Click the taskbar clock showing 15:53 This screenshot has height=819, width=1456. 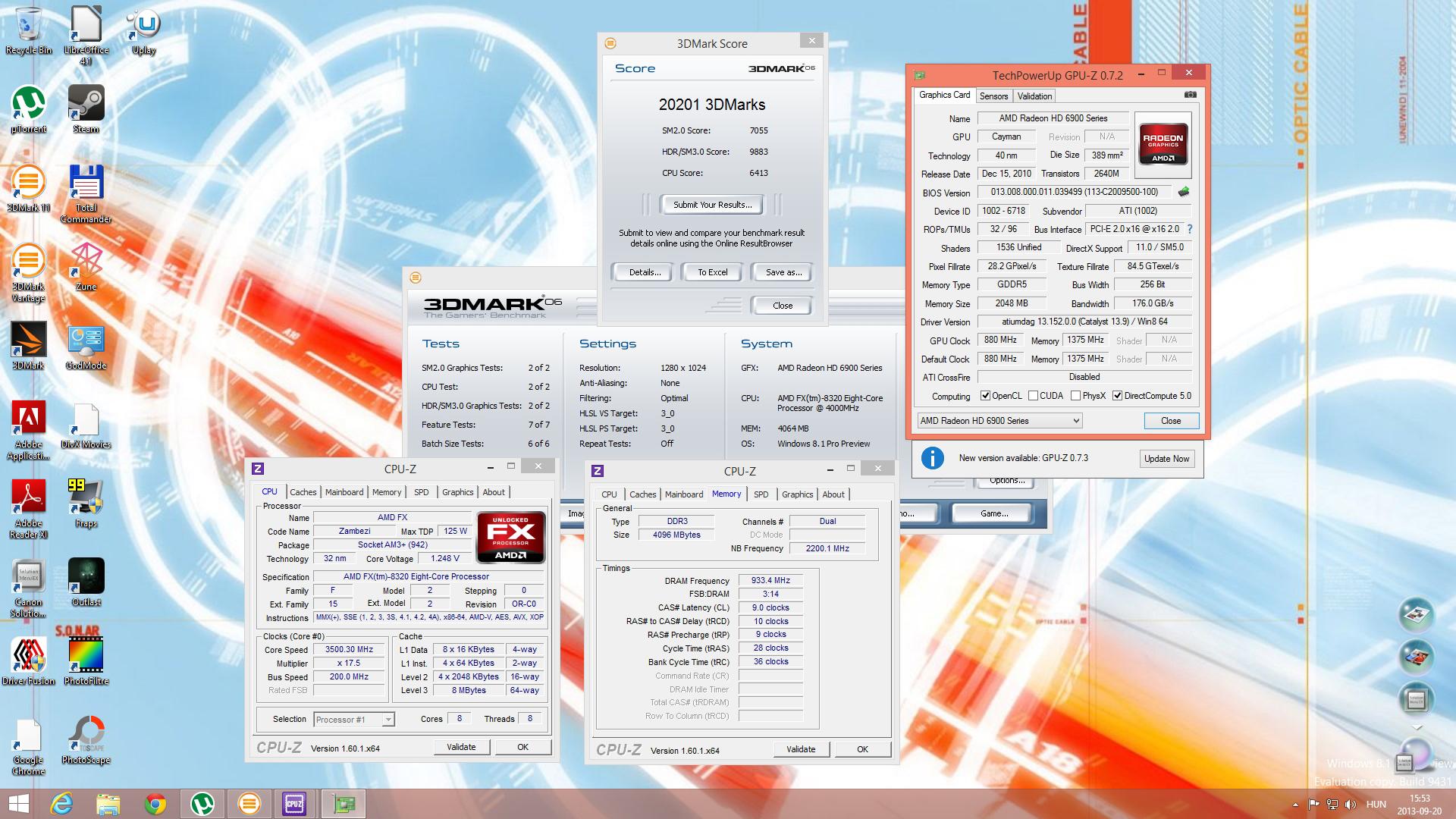[x=1420, y=805]
